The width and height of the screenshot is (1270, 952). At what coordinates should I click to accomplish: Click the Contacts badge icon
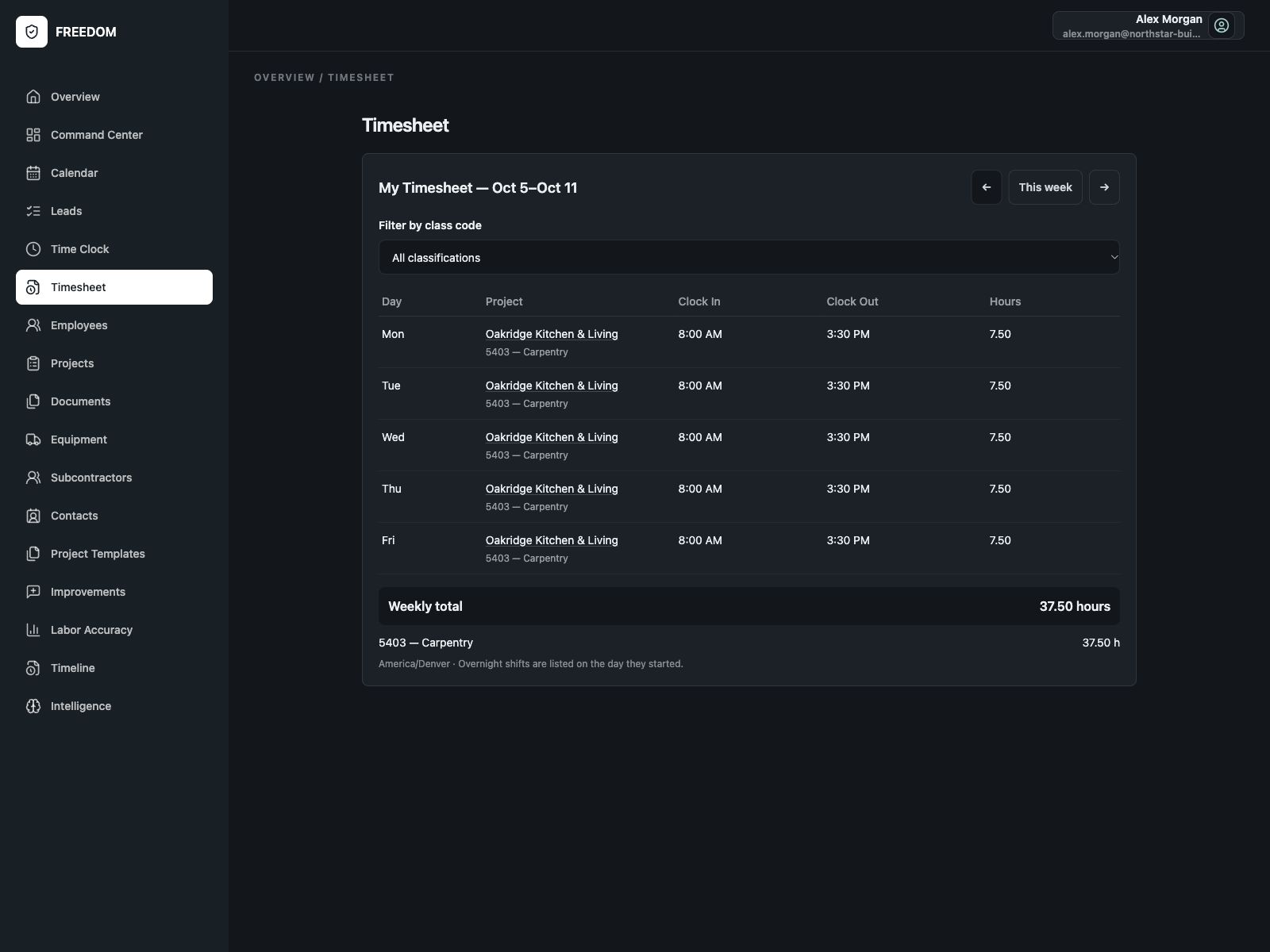click(33, 516)
